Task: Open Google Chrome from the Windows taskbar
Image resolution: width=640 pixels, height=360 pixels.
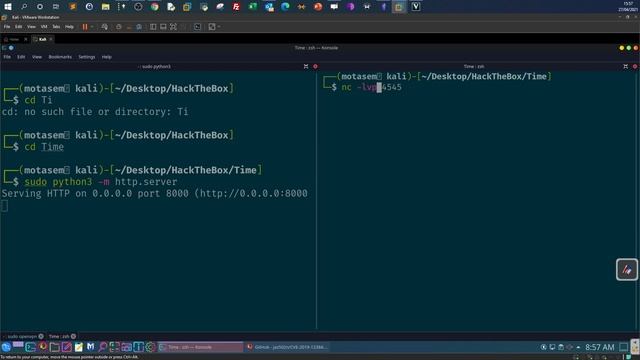Action: pyautogui.click(x=155, y=7)
